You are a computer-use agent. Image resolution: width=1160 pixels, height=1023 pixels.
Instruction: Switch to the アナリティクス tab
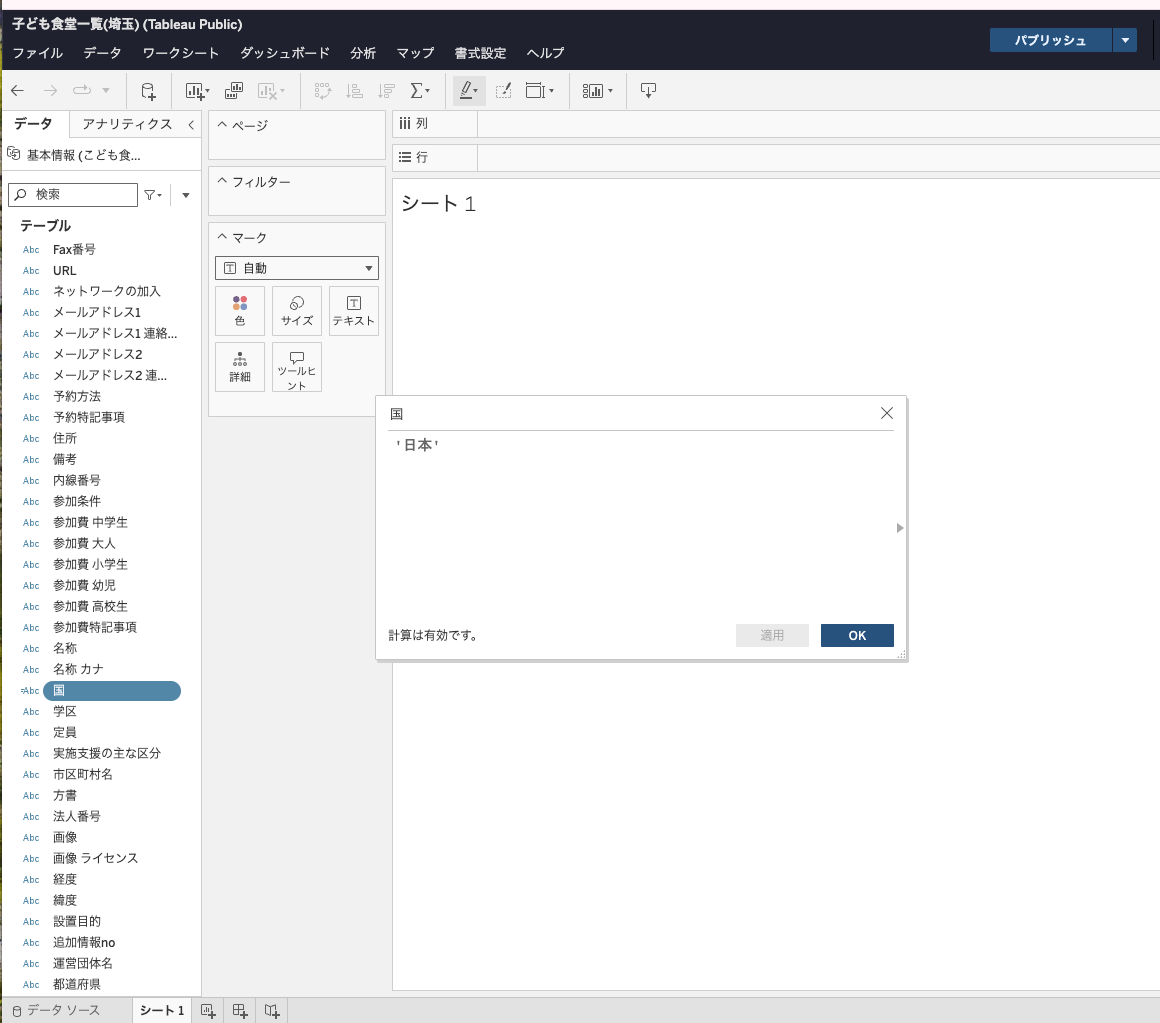point(127,124)
